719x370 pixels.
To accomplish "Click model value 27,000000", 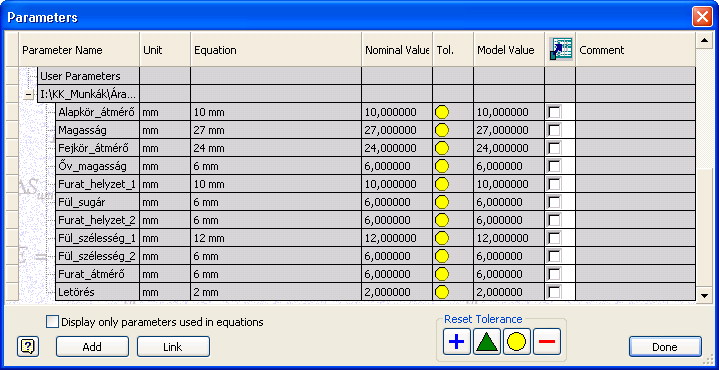I will click(509, 130).
